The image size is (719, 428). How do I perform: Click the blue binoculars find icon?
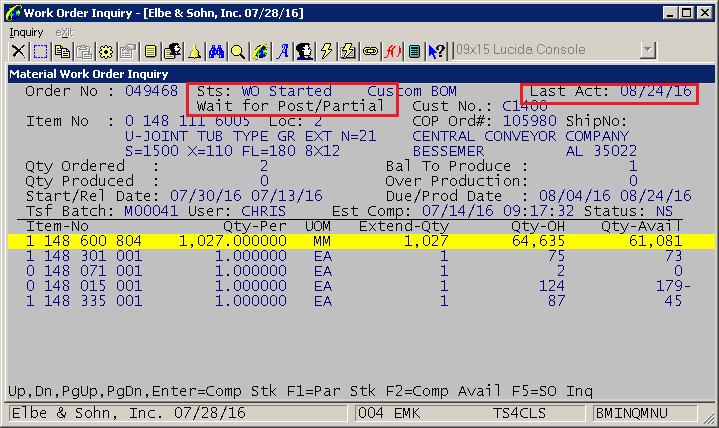(216, 51)
